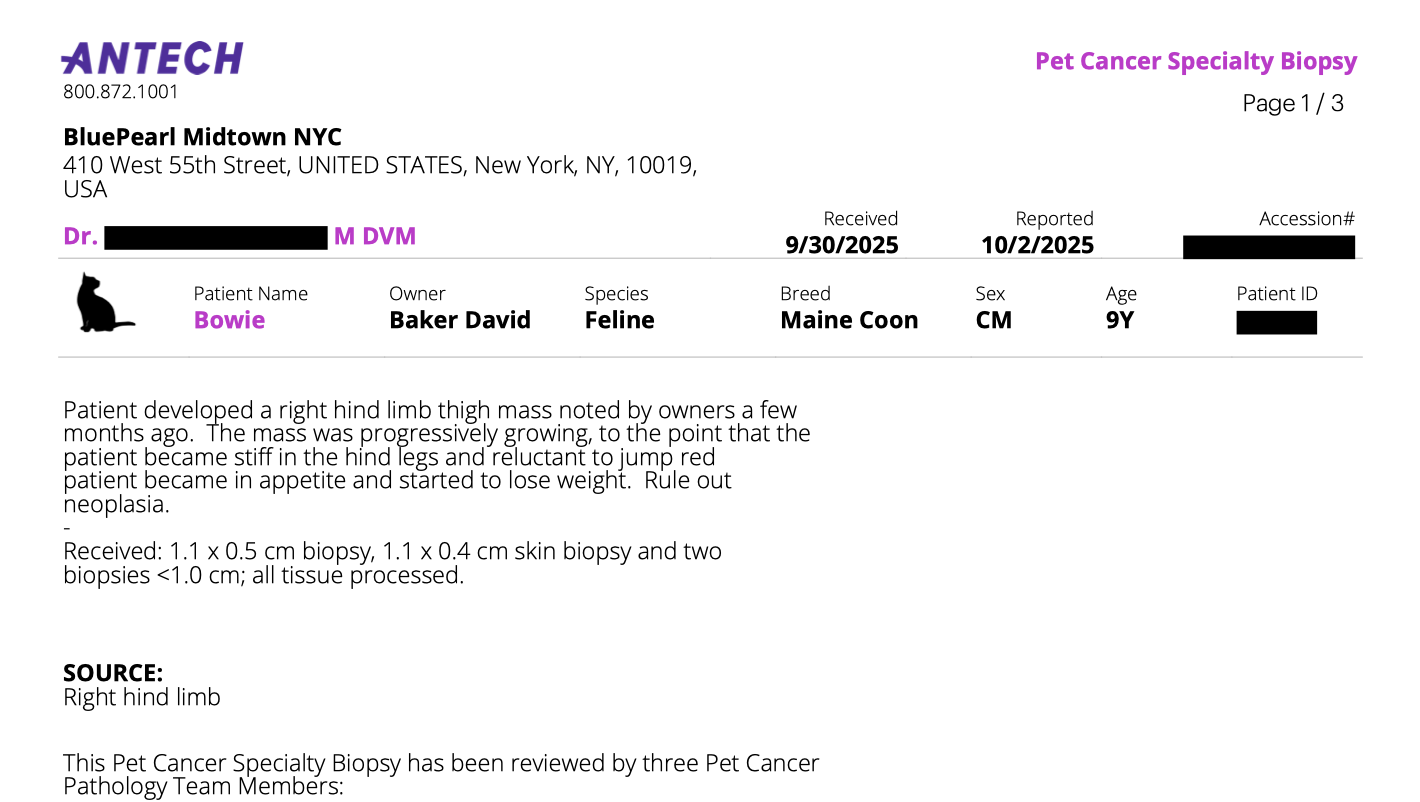The image size is (1420, 802).
Task: Click the Received date 9/30/2025
Action: tap(841, 245)
